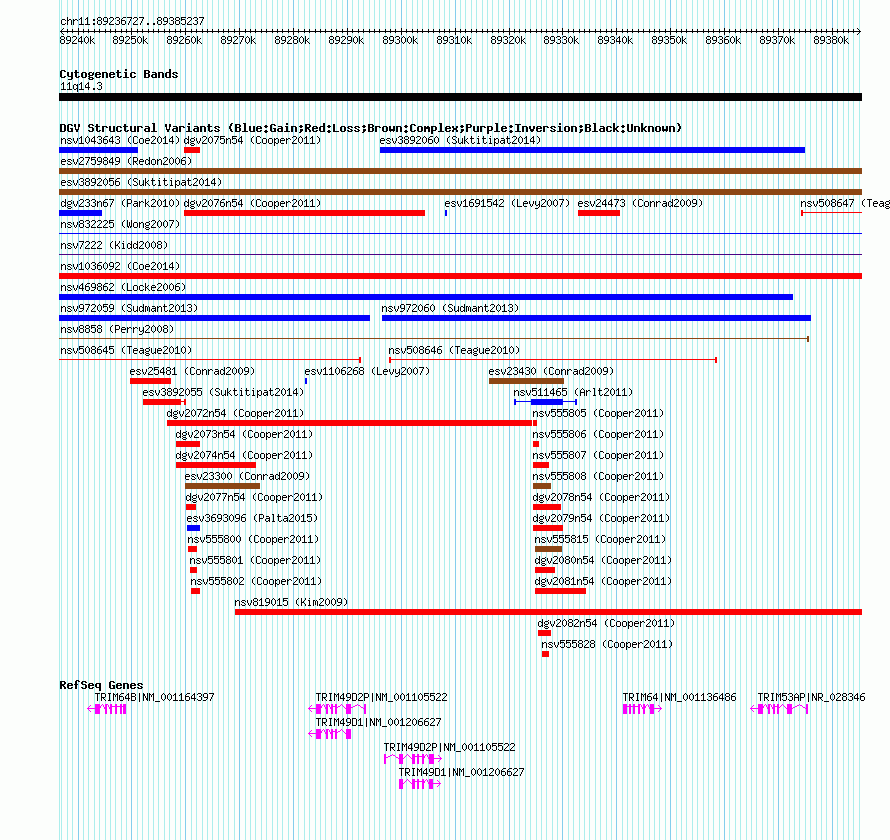Screen dimensions: 890x840
Task: Click dgv2076n54 (Cooper2011) loss variant label
Action: tap(253, 203)
